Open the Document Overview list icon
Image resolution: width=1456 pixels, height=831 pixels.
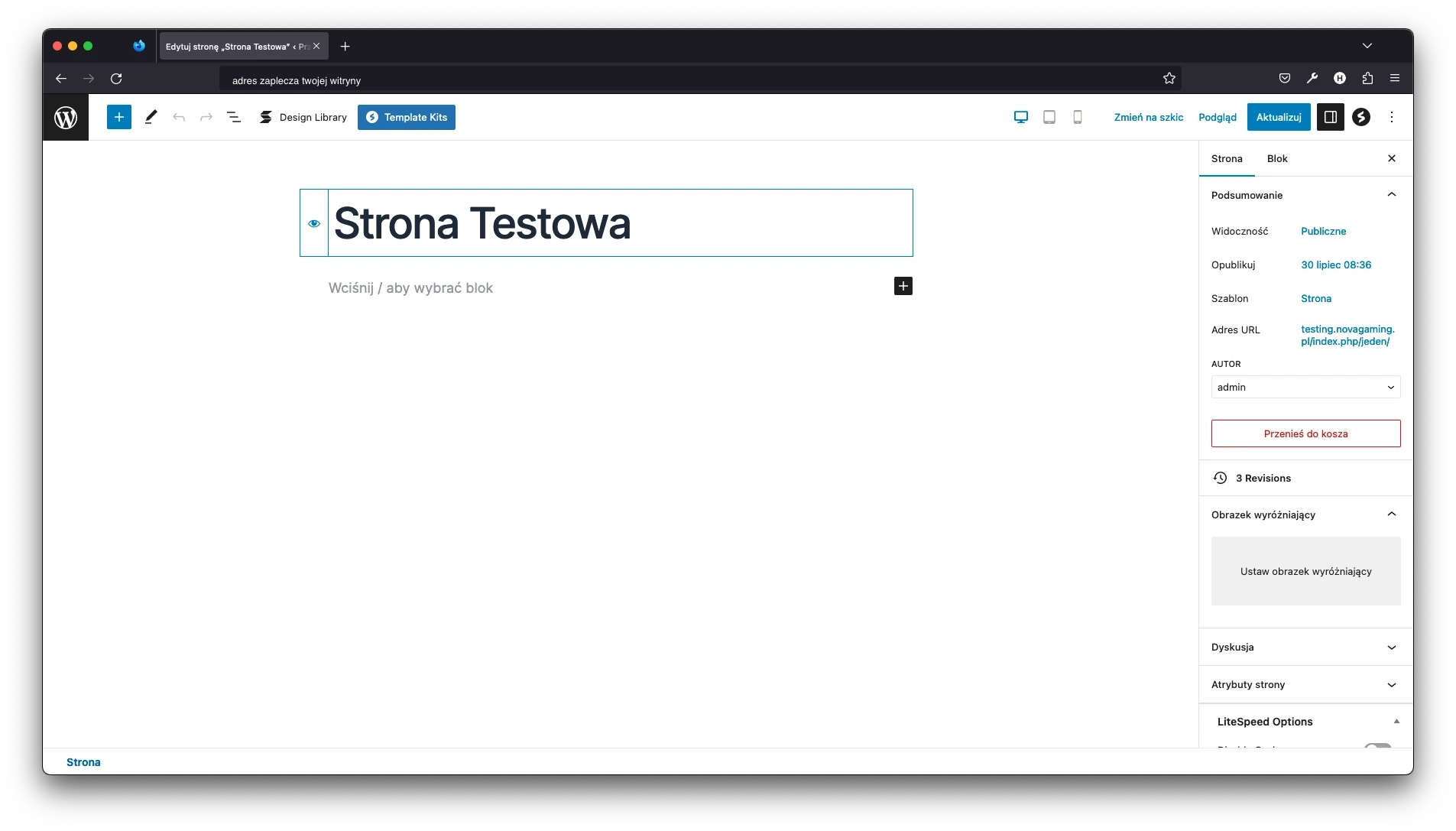(x=234, y=117)
